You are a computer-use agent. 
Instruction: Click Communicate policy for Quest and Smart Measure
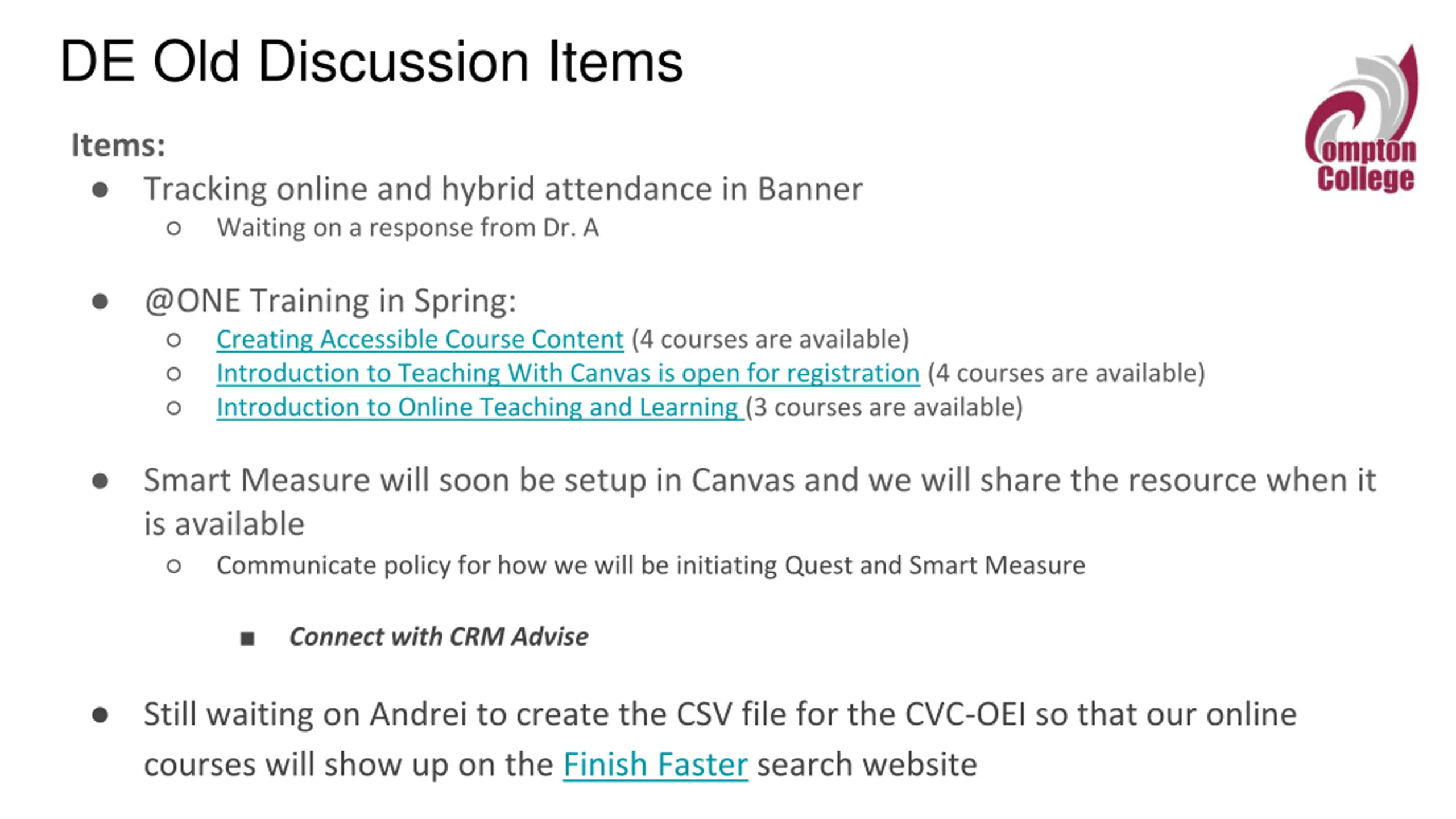coord(651,565)
